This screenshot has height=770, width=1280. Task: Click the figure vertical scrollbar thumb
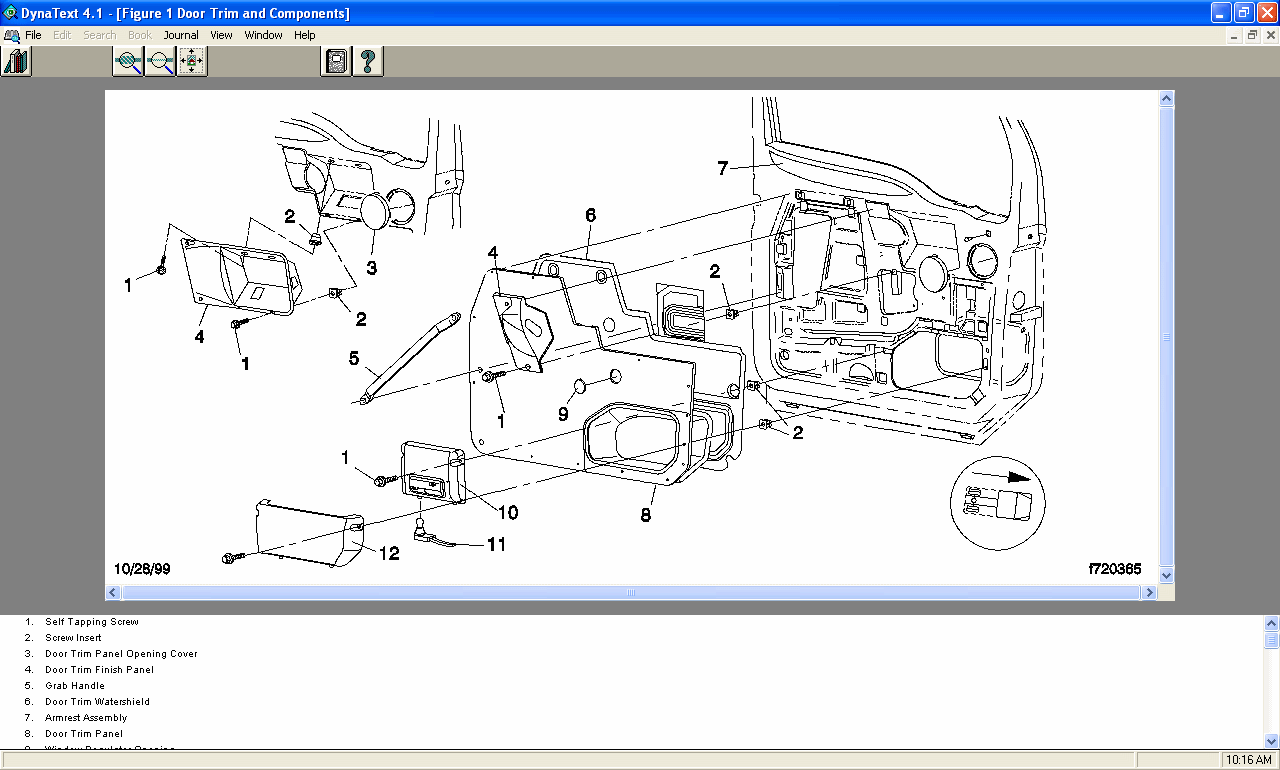coord(1166,337)
